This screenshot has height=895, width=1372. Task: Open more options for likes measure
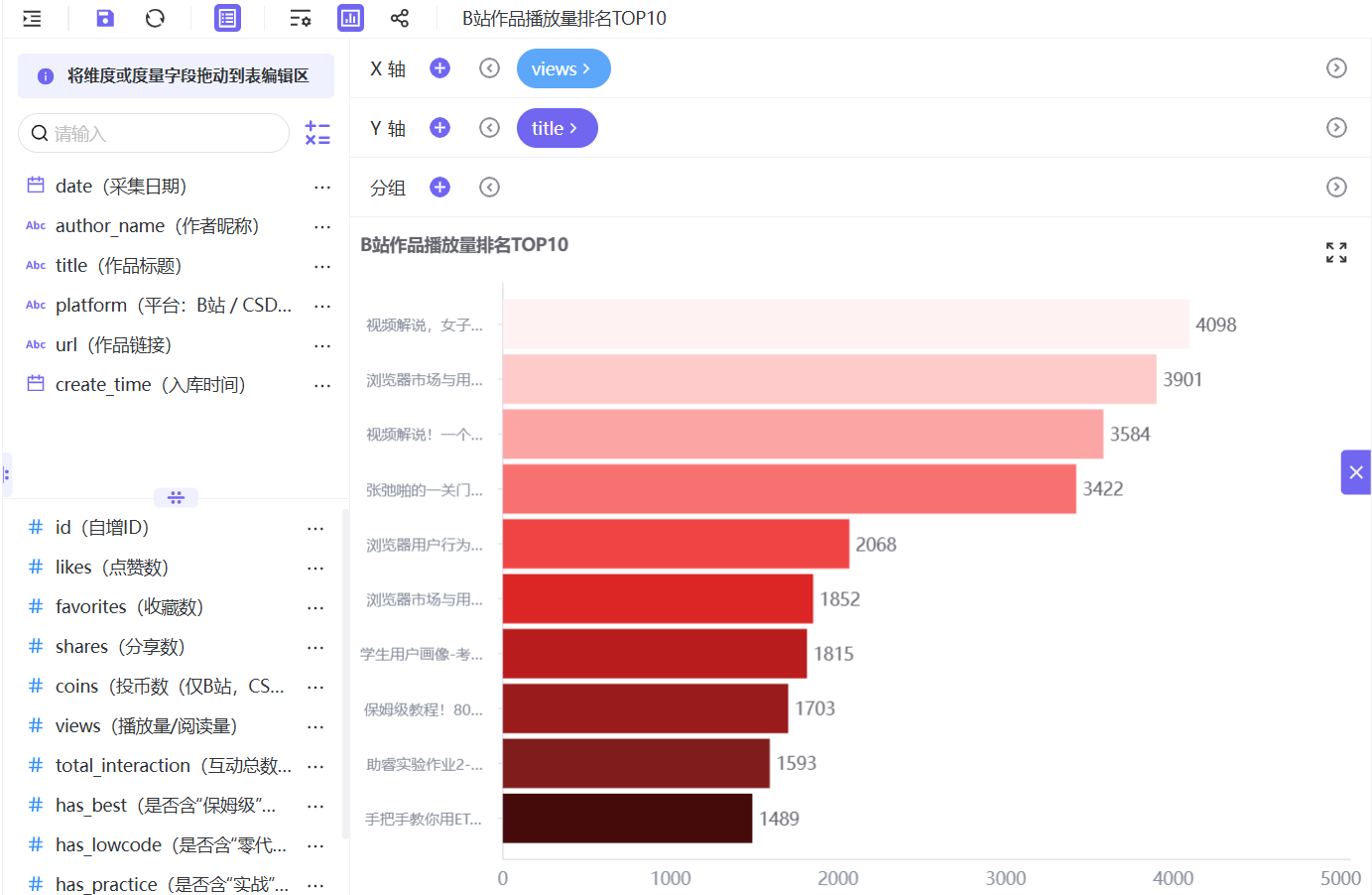(315, 568)
